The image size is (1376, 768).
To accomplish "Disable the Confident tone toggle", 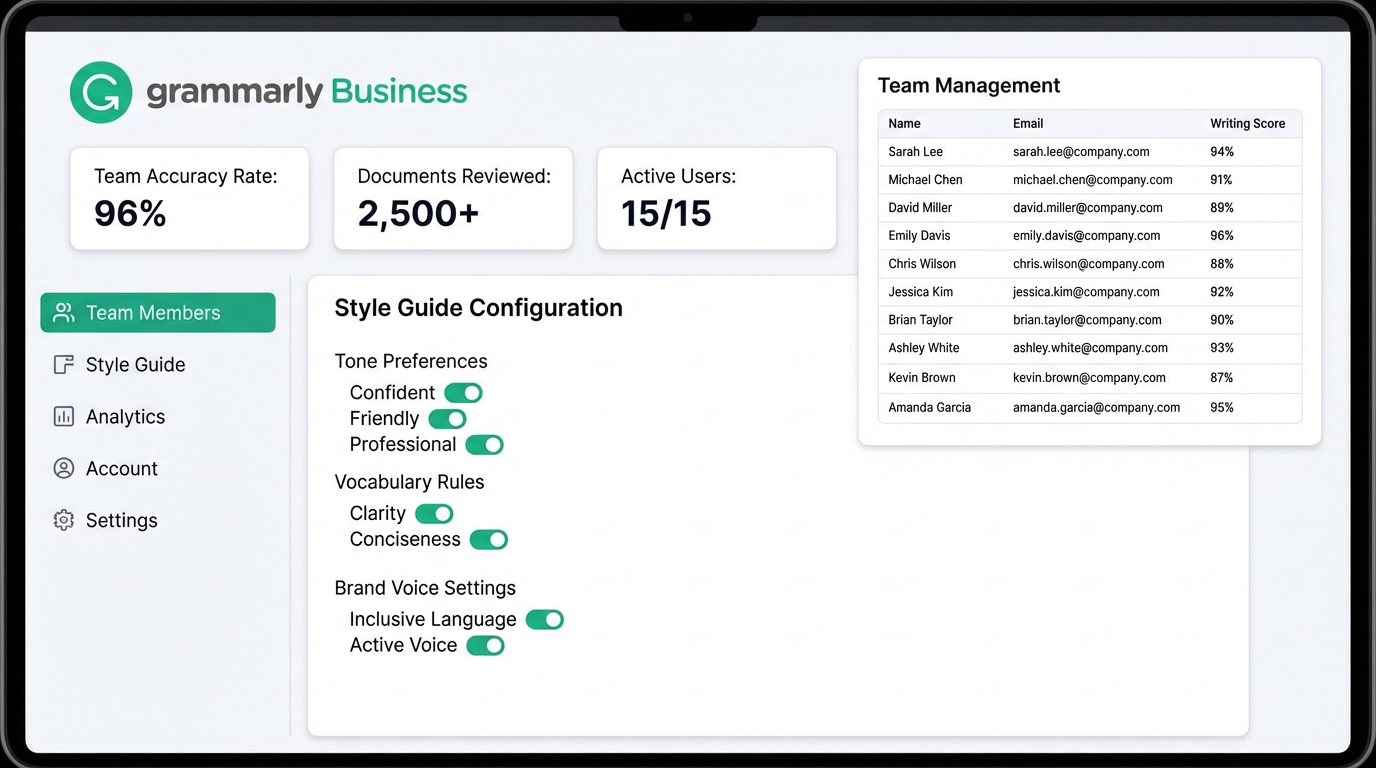I will pos(462,392).
